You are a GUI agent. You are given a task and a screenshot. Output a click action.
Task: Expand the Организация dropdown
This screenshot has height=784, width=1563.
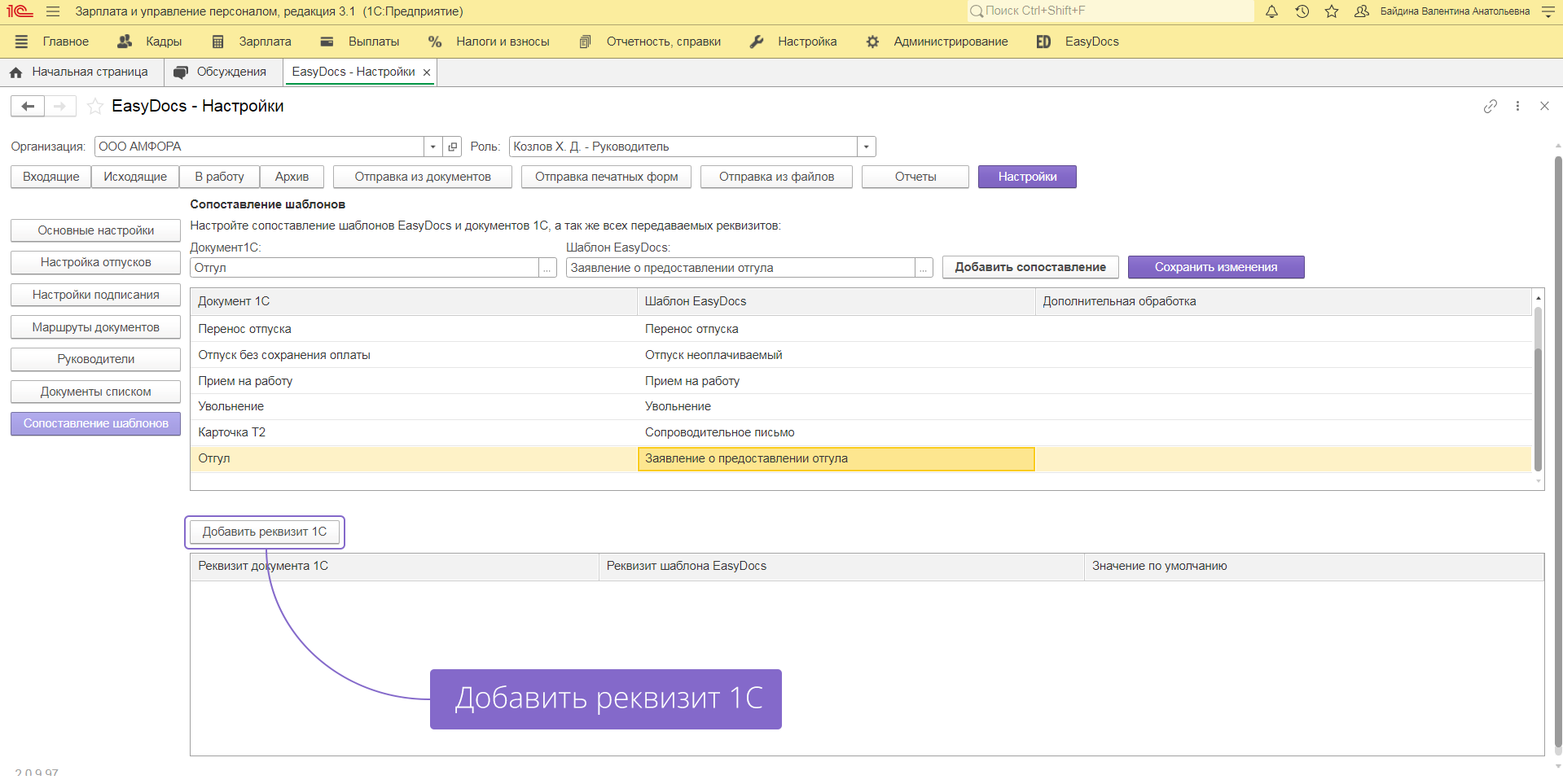click(x=433, y=147)
